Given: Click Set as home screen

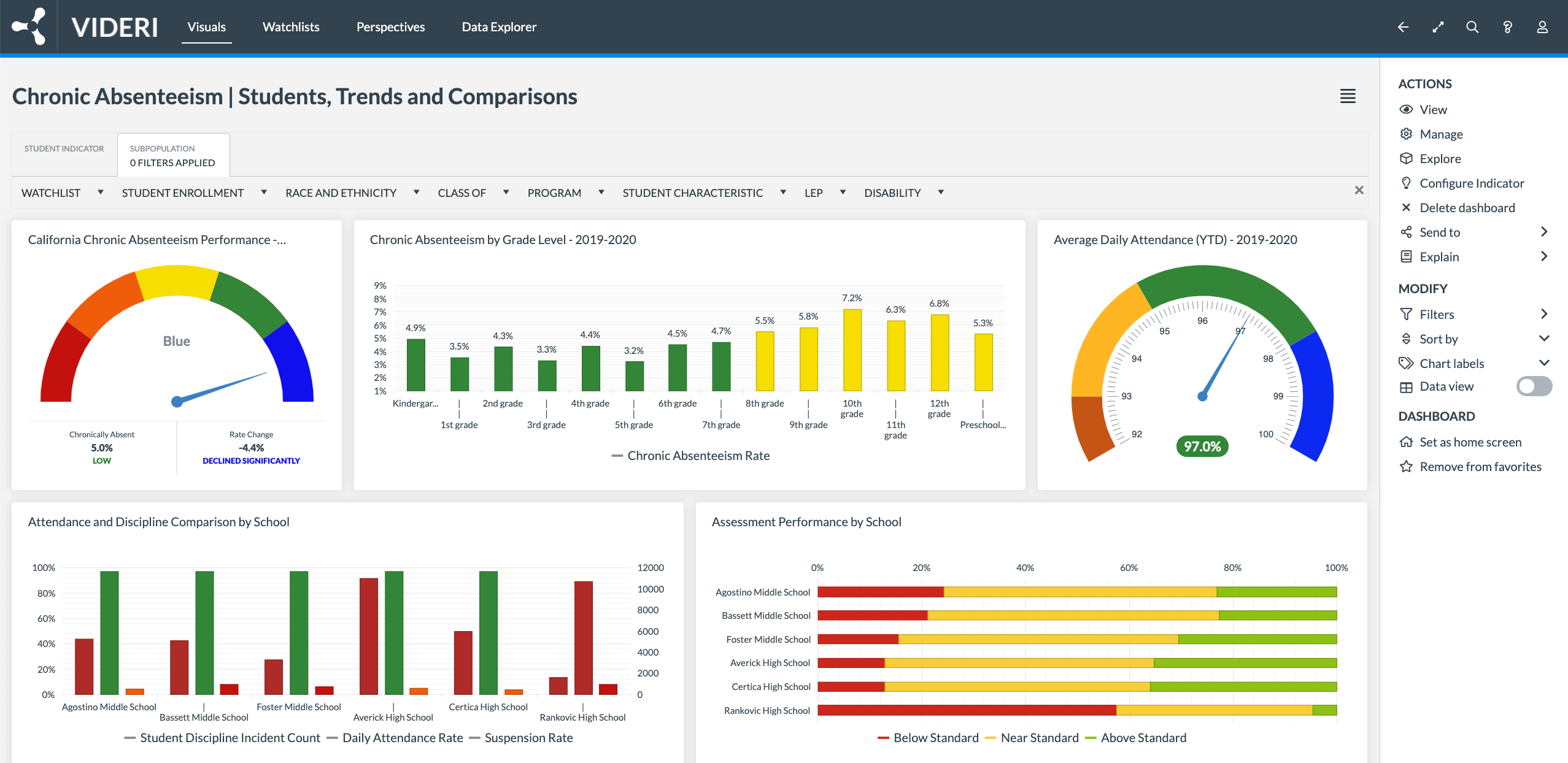Looking at the screenshot, I should [1470, 442].
